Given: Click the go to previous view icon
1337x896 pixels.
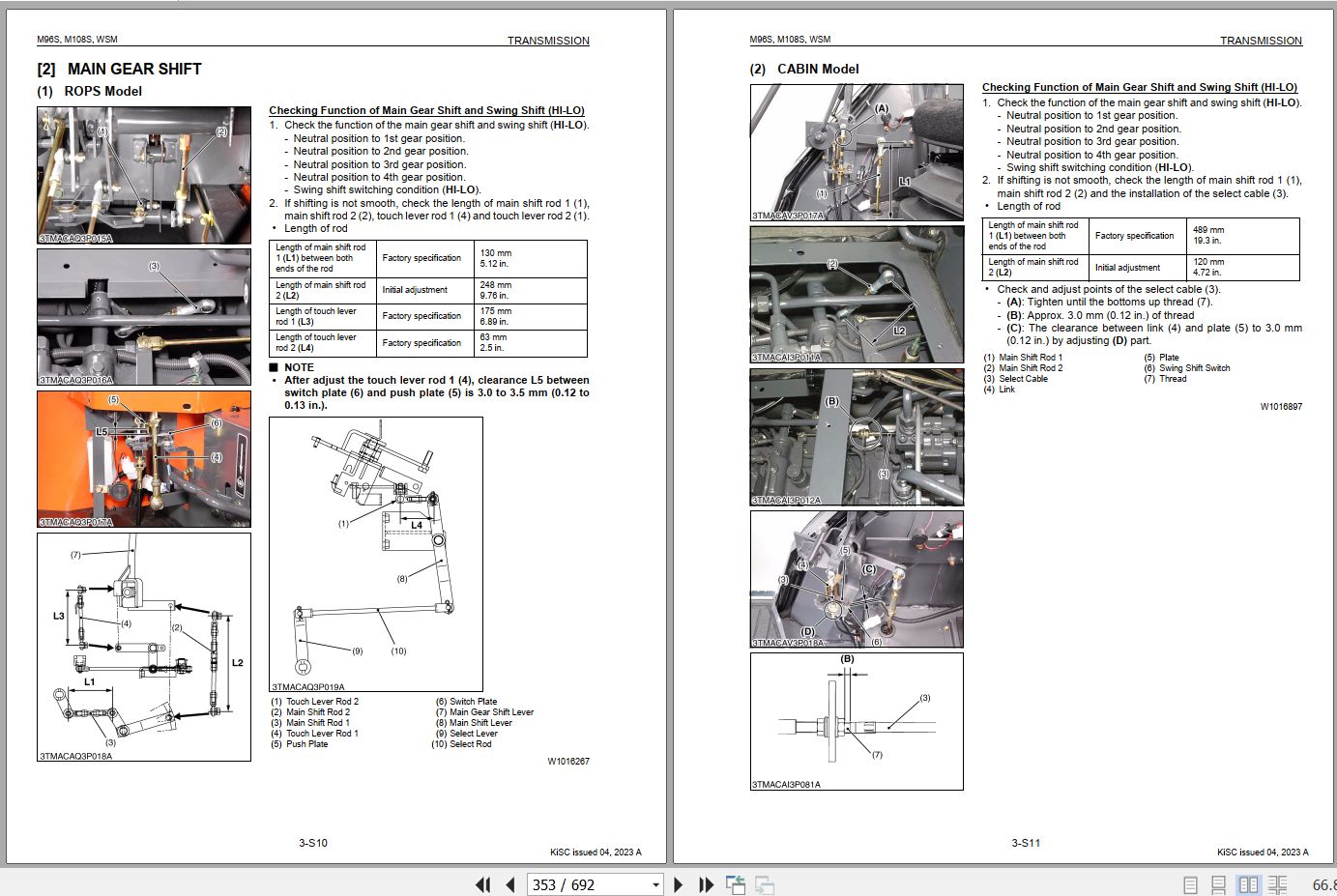Looking at the screenshot, I should point(736,884).
